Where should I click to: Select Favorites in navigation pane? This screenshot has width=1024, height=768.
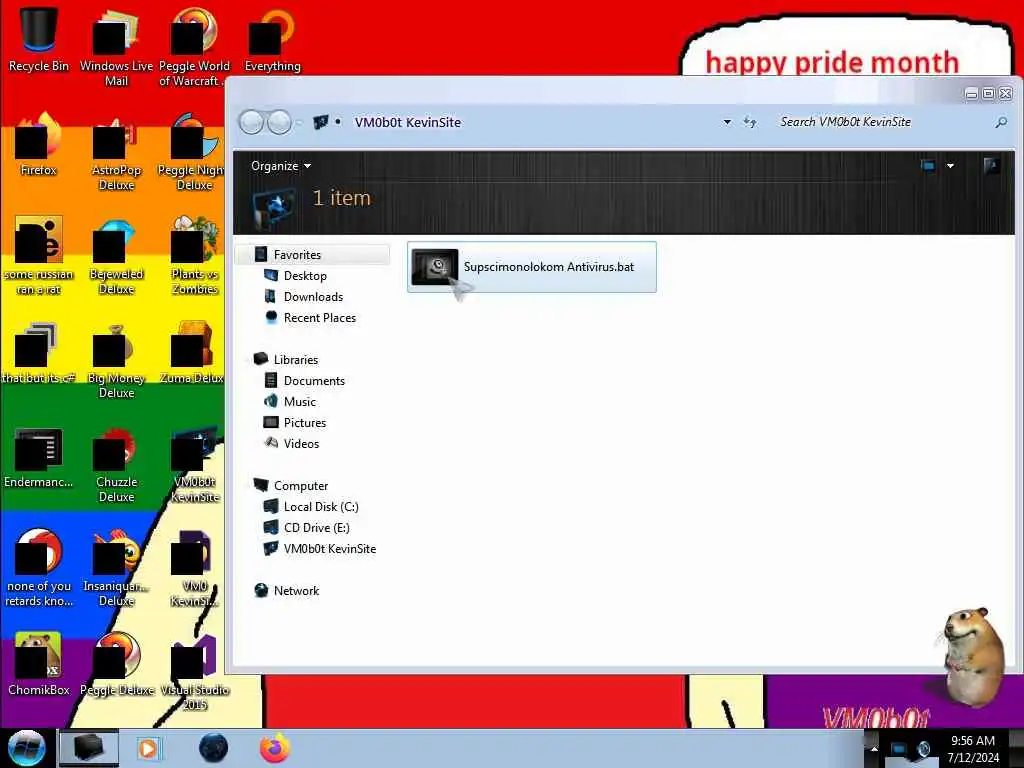click(297, 255)
